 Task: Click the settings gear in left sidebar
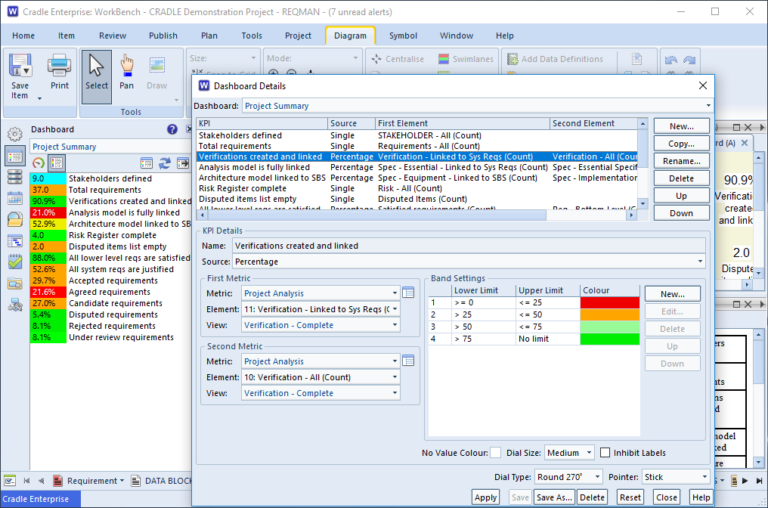[14, 134]
